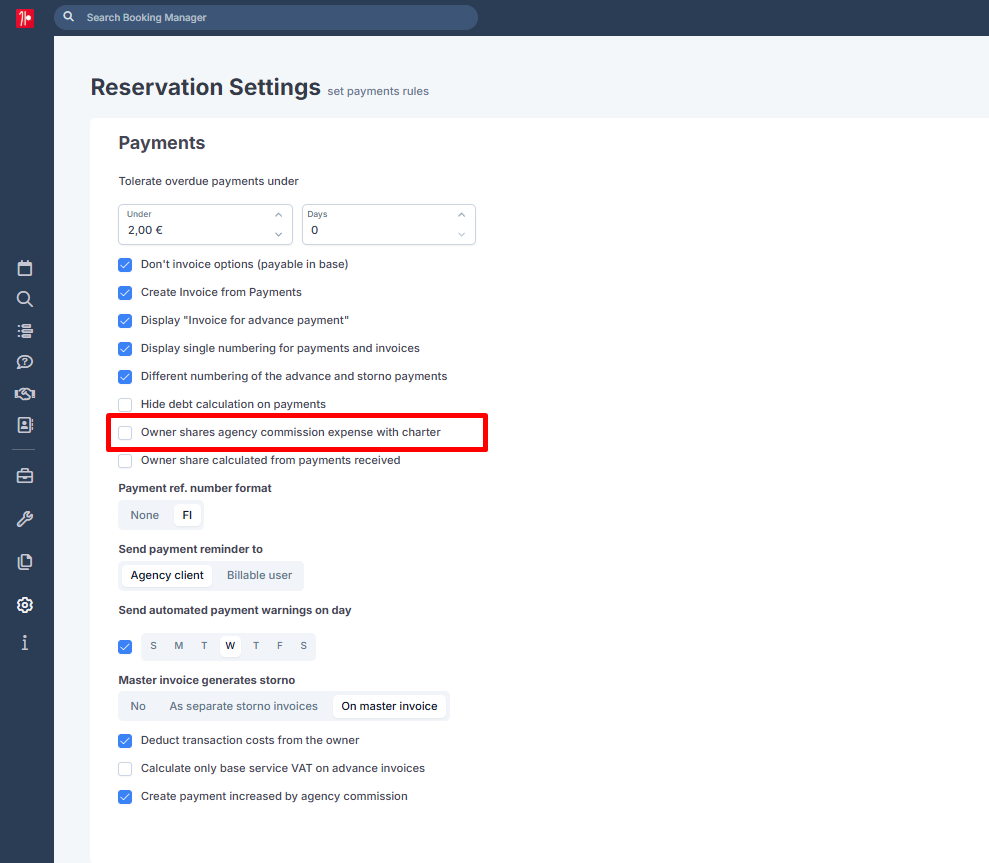Choose As separate storno invoices option

click(243, 707)
